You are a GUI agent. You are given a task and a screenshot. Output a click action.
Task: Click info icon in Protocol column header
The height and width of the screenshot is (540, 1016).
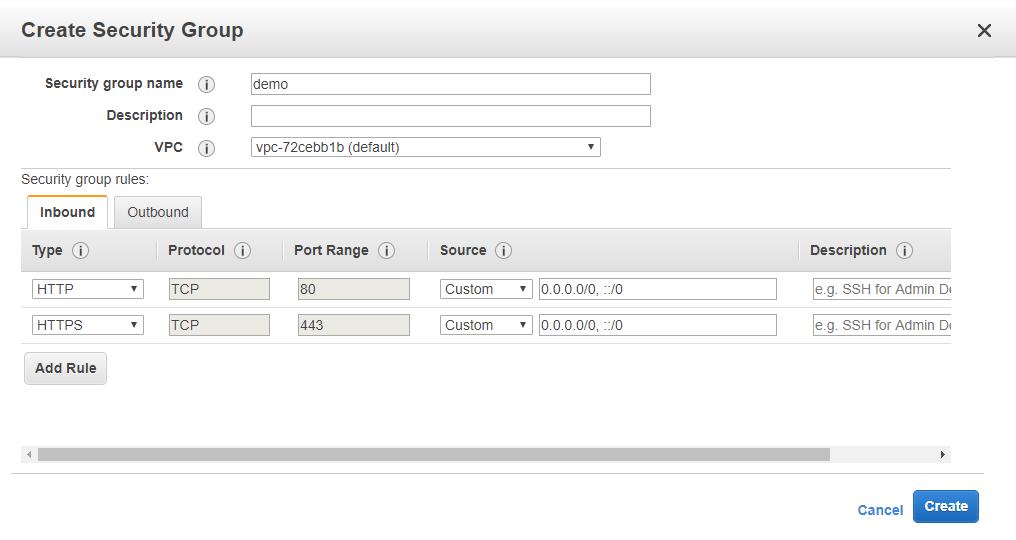tap(242, 251)
